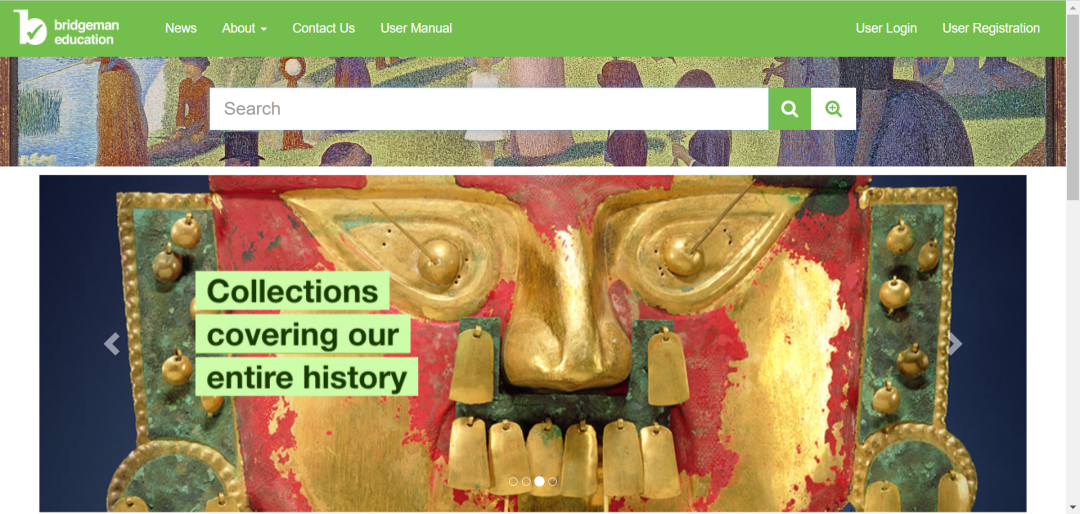
Task: Select the fourth carousel indicator dot
Action: tap(552, 482)
